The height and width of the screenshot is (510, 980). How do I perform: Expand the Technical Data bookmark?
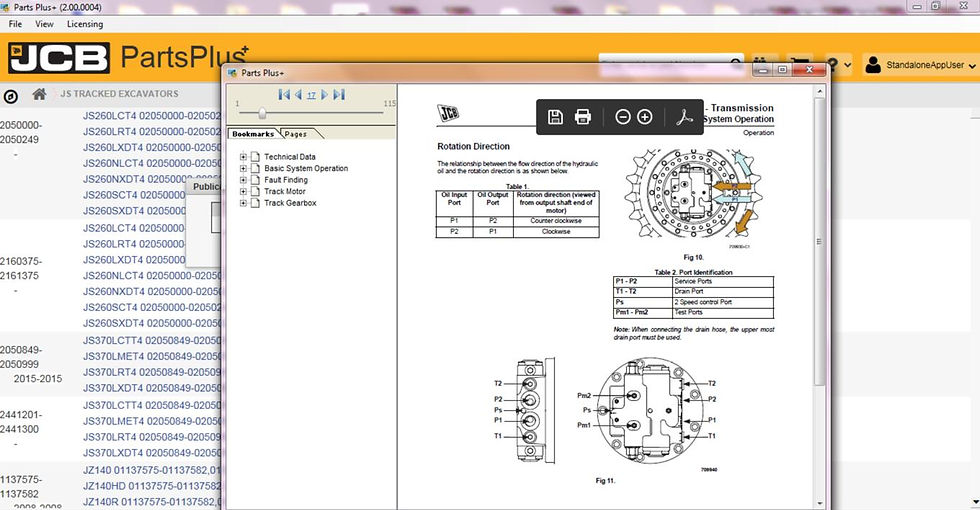pyautogui.click(x=243, y=157)
